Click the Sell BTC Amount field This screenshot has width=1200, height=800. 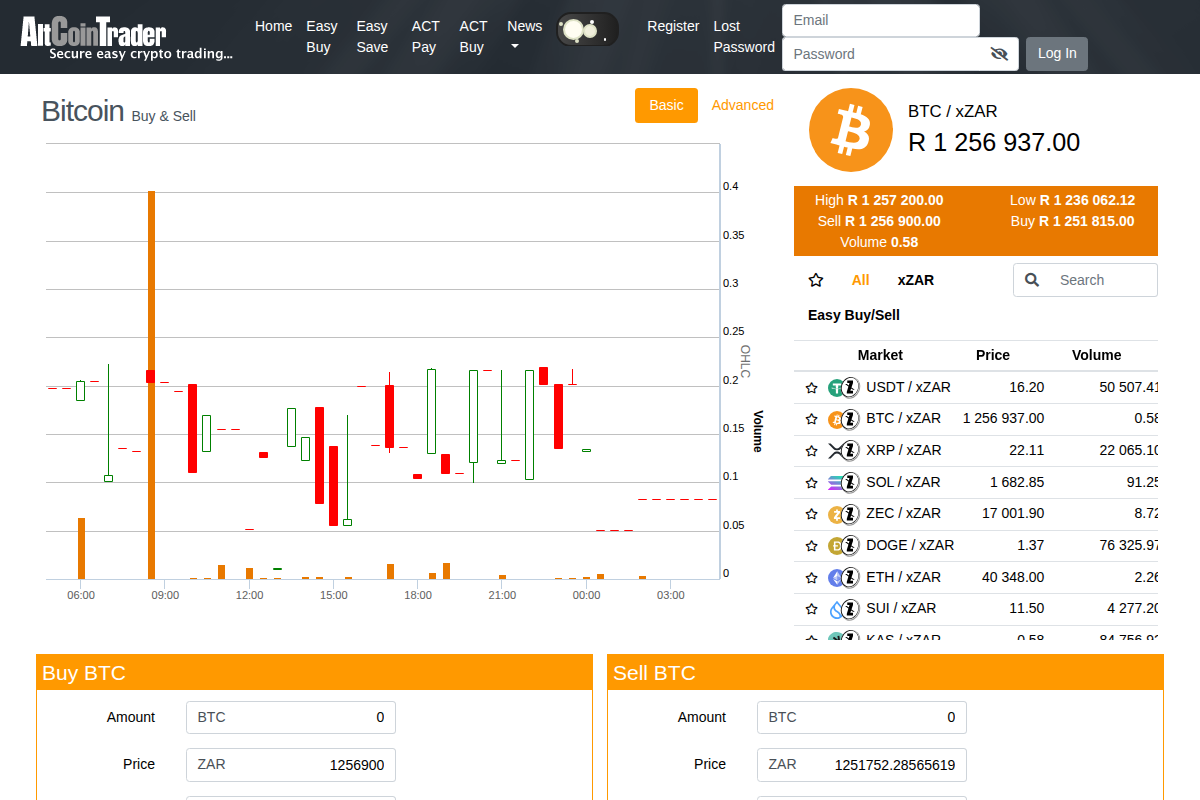(x=862, y=717)
